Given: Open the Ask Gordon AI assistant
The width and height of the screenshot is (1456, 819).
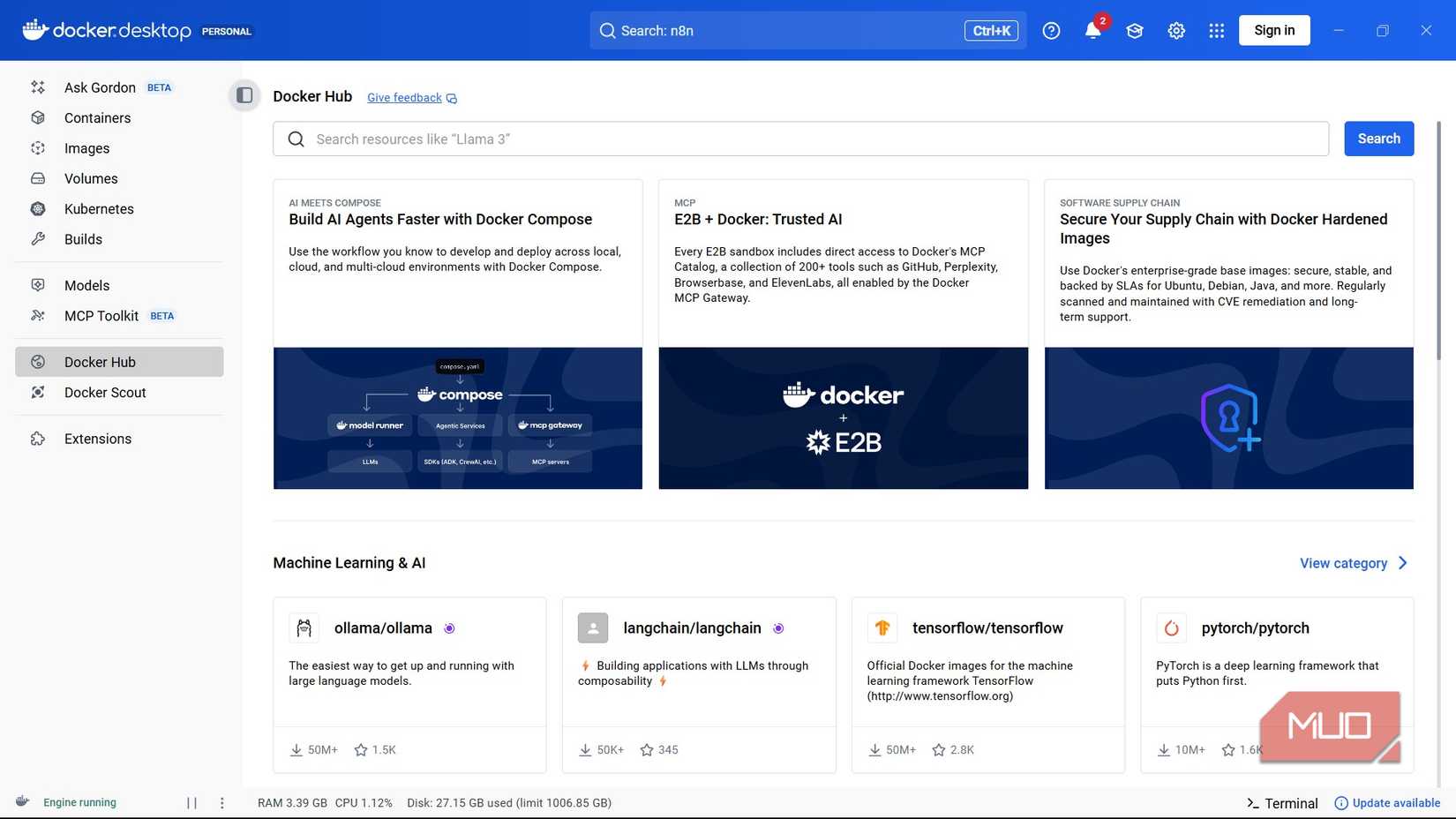Looking at the screenshot, I should coord(99,87).
